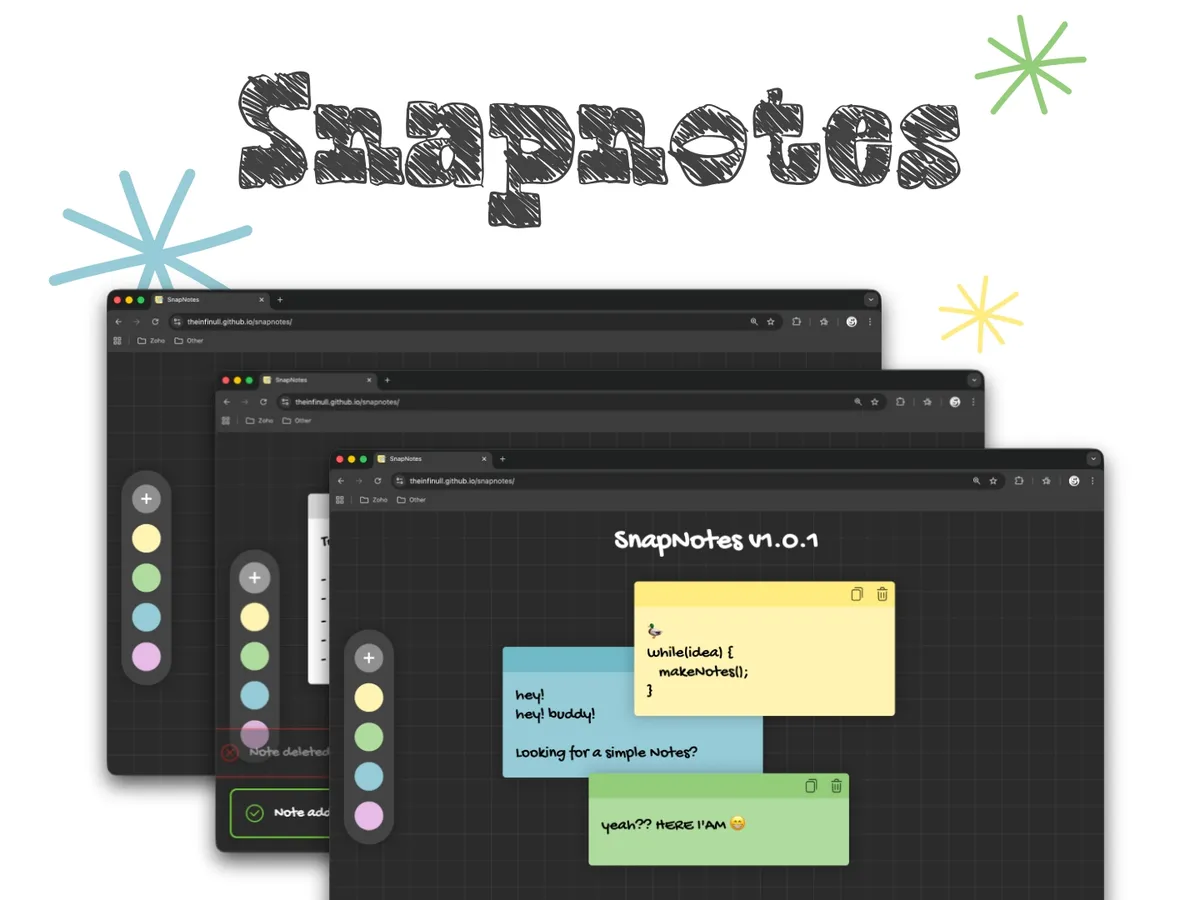Open the extensions puzzle icon in front window
This screenshot has height=900, width=1200.
1019,481
